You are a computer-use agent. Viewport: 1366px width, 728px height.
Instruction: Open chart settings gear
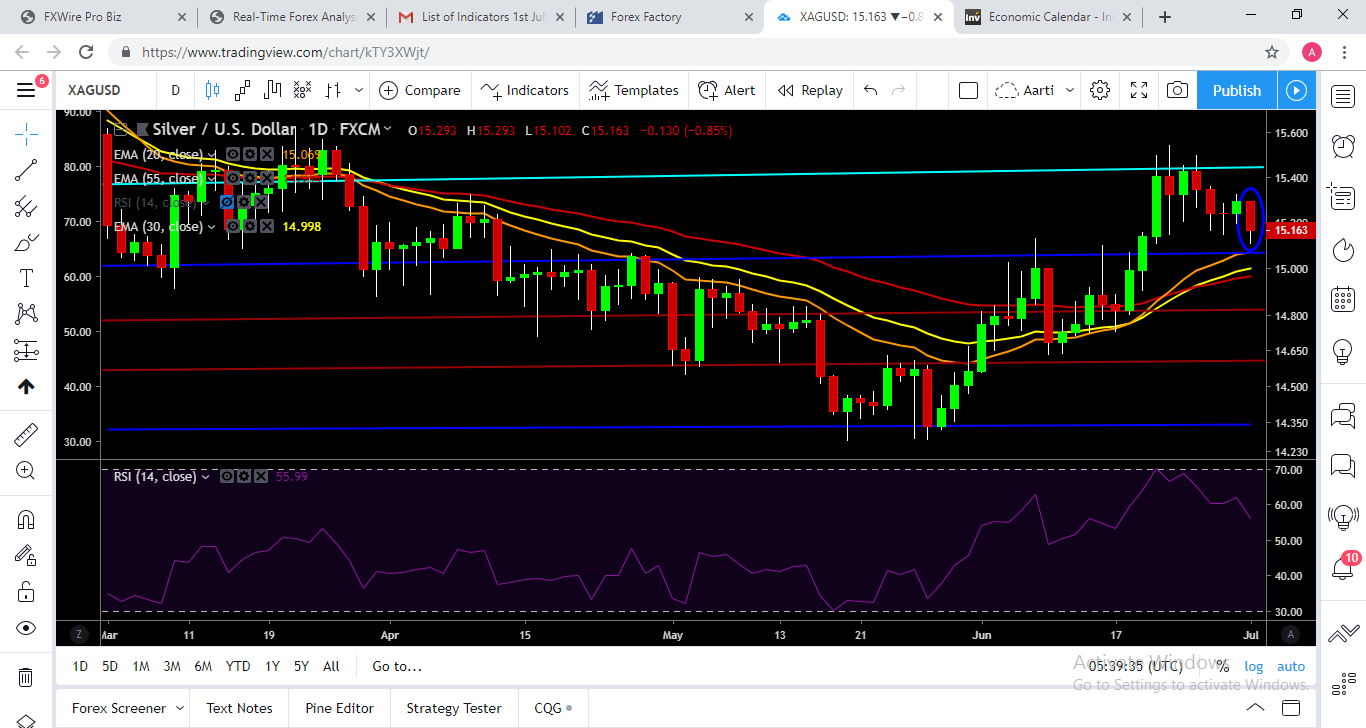[x=1100, y=90]
